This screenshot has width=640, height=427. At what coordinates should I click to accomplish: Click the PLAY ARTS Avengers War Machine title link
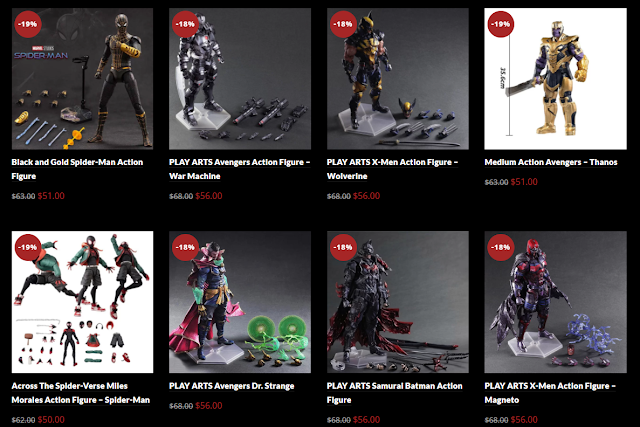[240, 169]
